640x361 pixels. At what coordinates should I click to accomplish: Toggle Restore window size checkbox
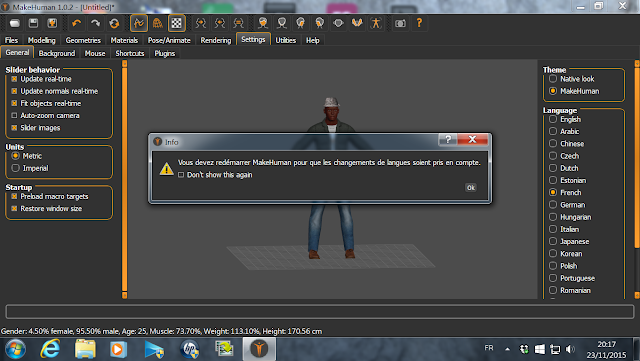coord(14,209)
